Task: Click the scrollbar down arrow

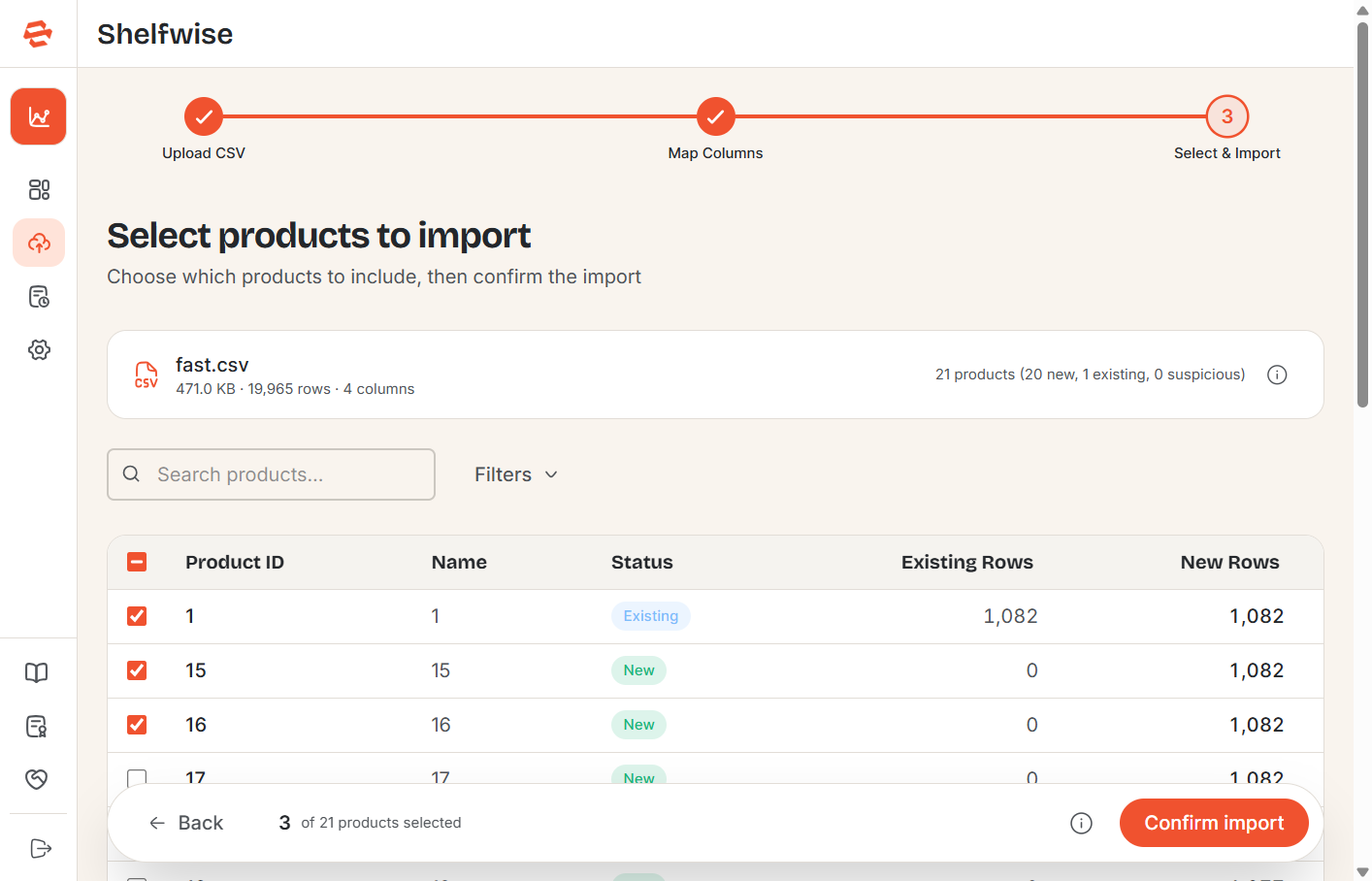Action: click(1362, 872)
